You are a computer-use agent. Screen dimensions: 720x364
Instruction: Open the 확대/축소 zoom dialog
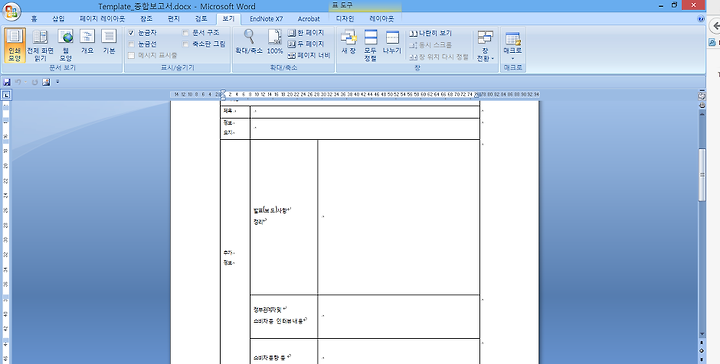click(x=249, y=42)
